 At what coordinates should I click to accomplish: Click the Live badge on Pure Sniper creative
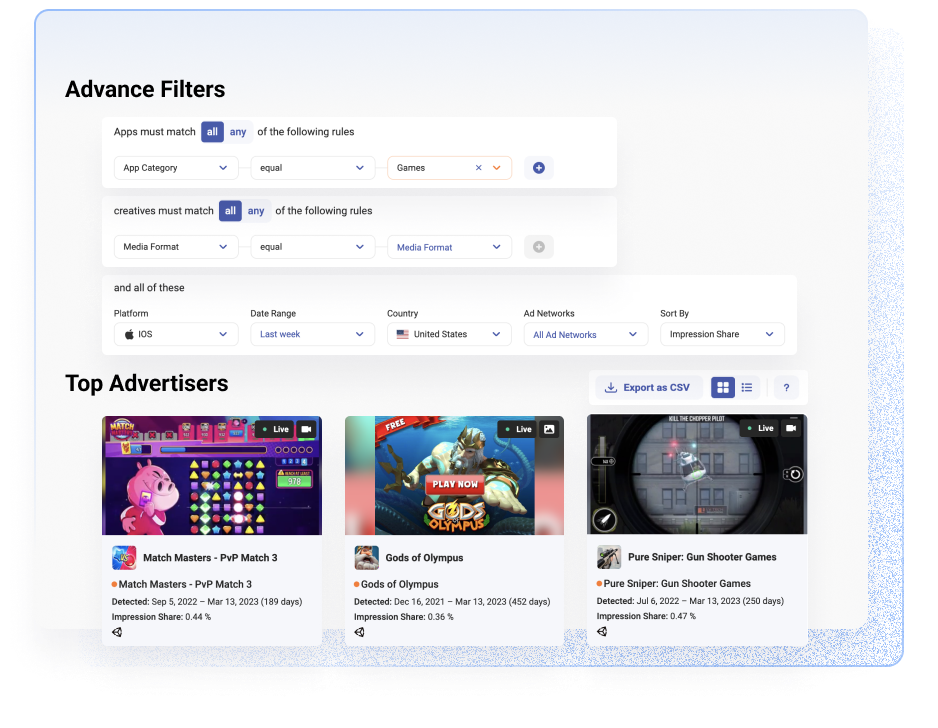click(x=760, y=428)
